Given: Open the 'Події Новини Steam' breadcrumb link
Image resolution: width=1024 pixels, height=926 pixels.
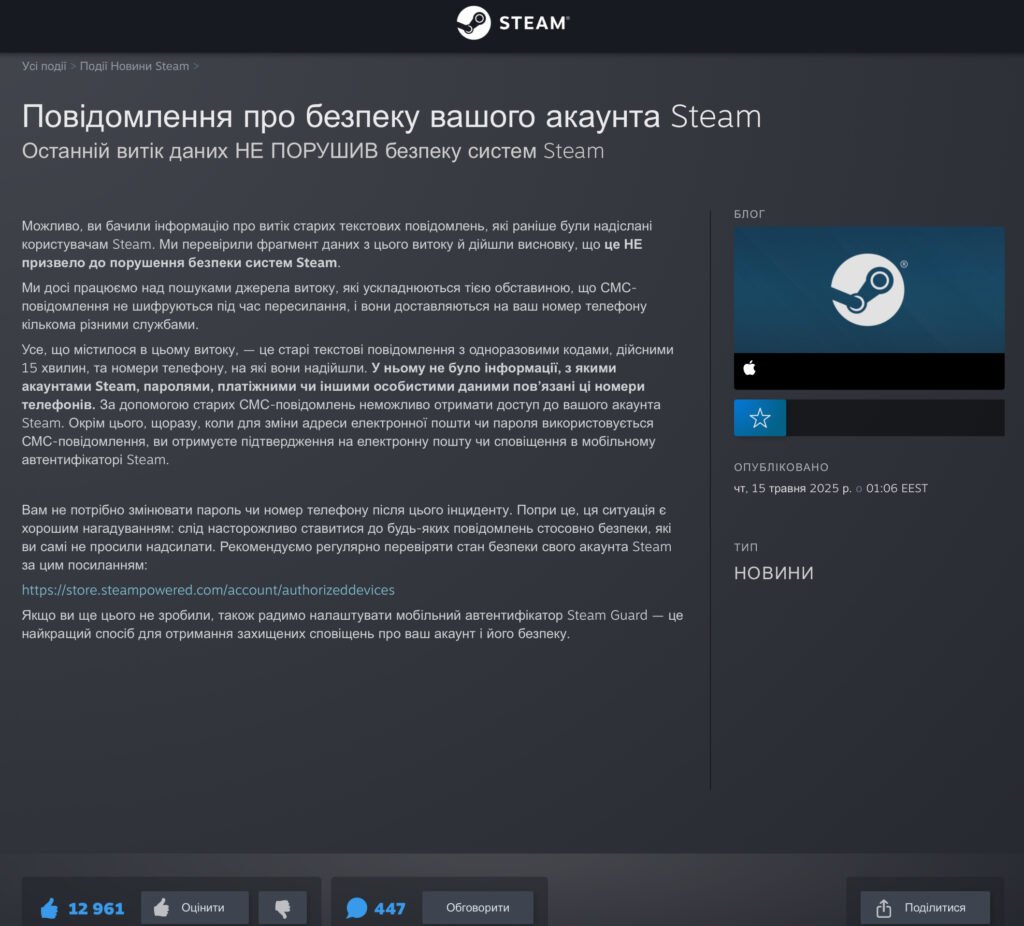Looking at the screenshot, I should (x=134, y=66).
